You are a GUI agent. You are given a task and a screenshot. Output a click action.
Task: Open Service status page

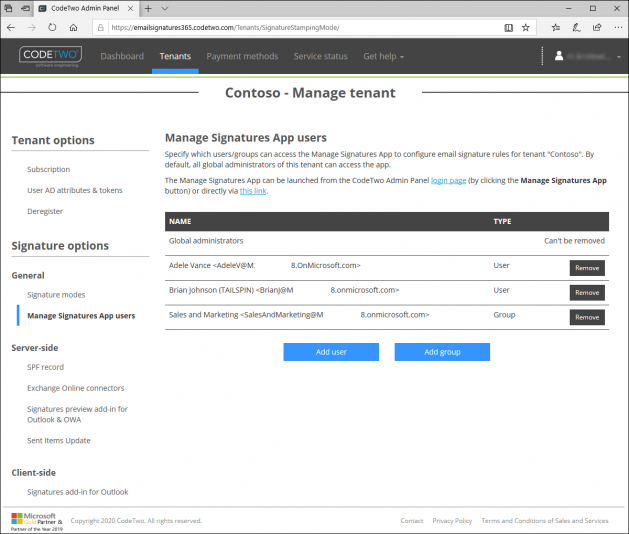(321, 56)
